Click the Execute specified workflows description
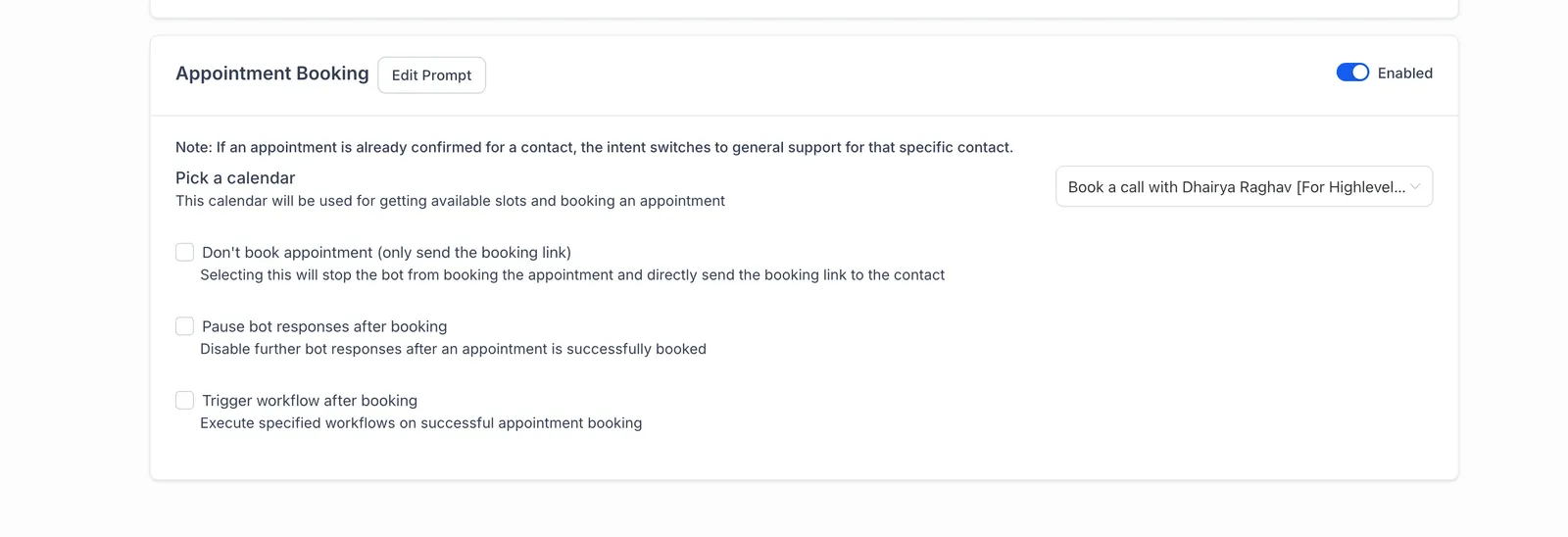Image resolution: width=1568 pixels, height=537 pixels. 421,423
